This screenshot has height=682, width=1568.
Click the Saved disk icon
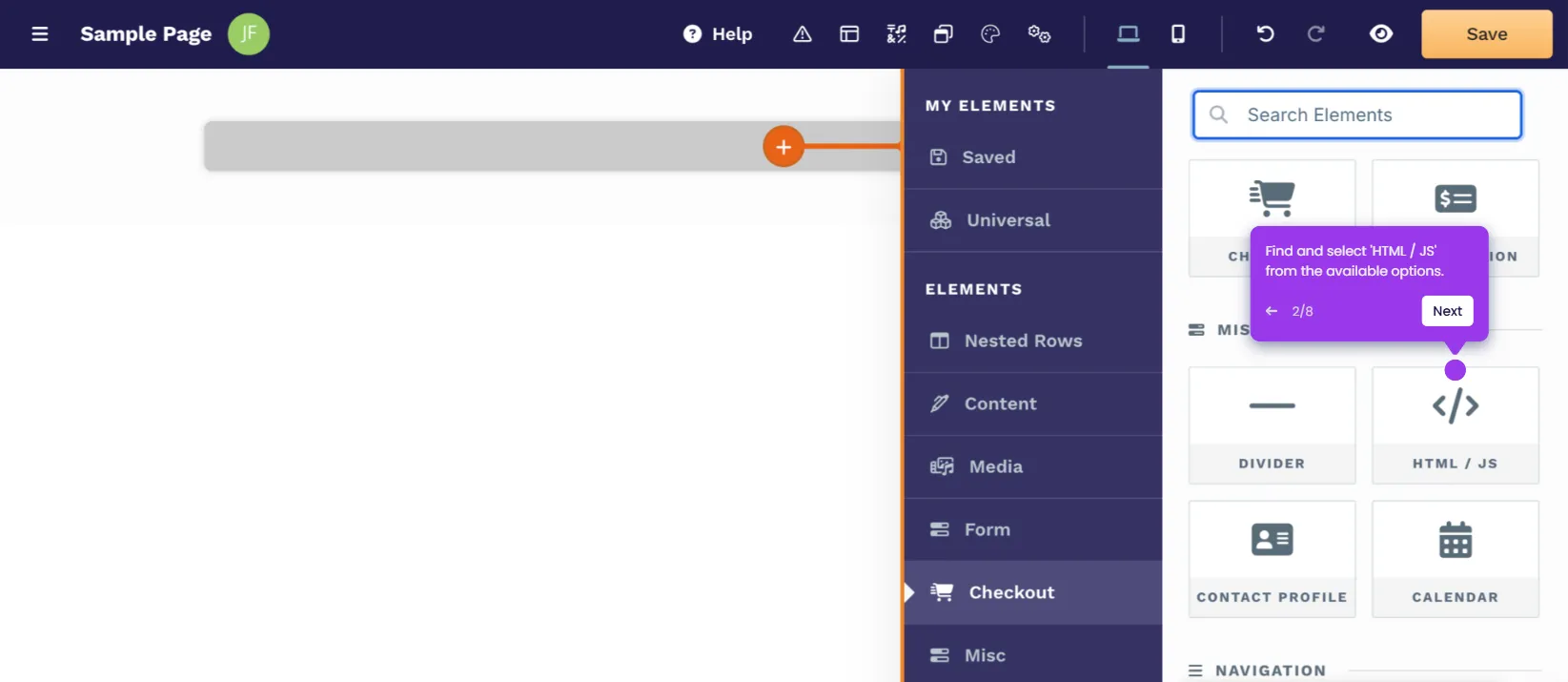coord(939,157)
